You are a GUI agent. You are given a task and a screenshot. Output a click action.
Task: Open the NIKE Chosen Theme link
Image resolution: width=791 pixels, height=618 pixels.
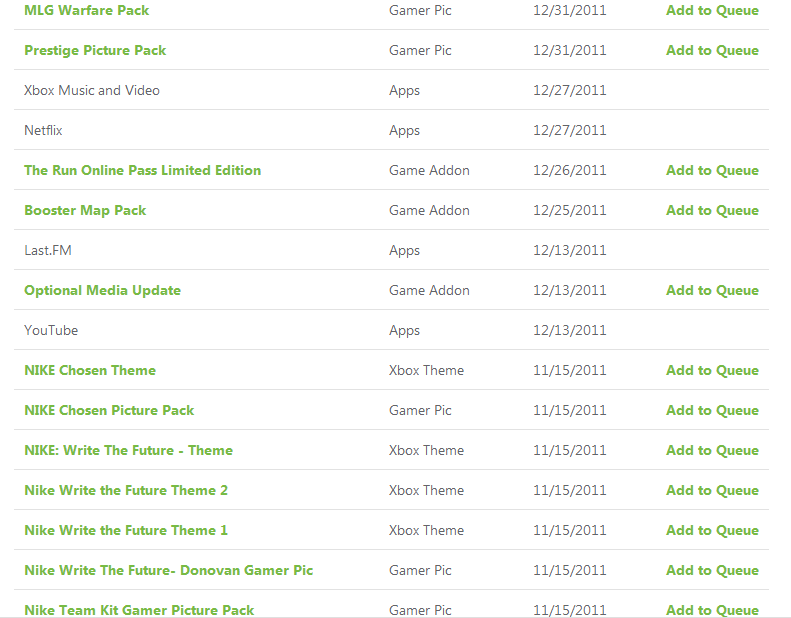tap(90, 370)
